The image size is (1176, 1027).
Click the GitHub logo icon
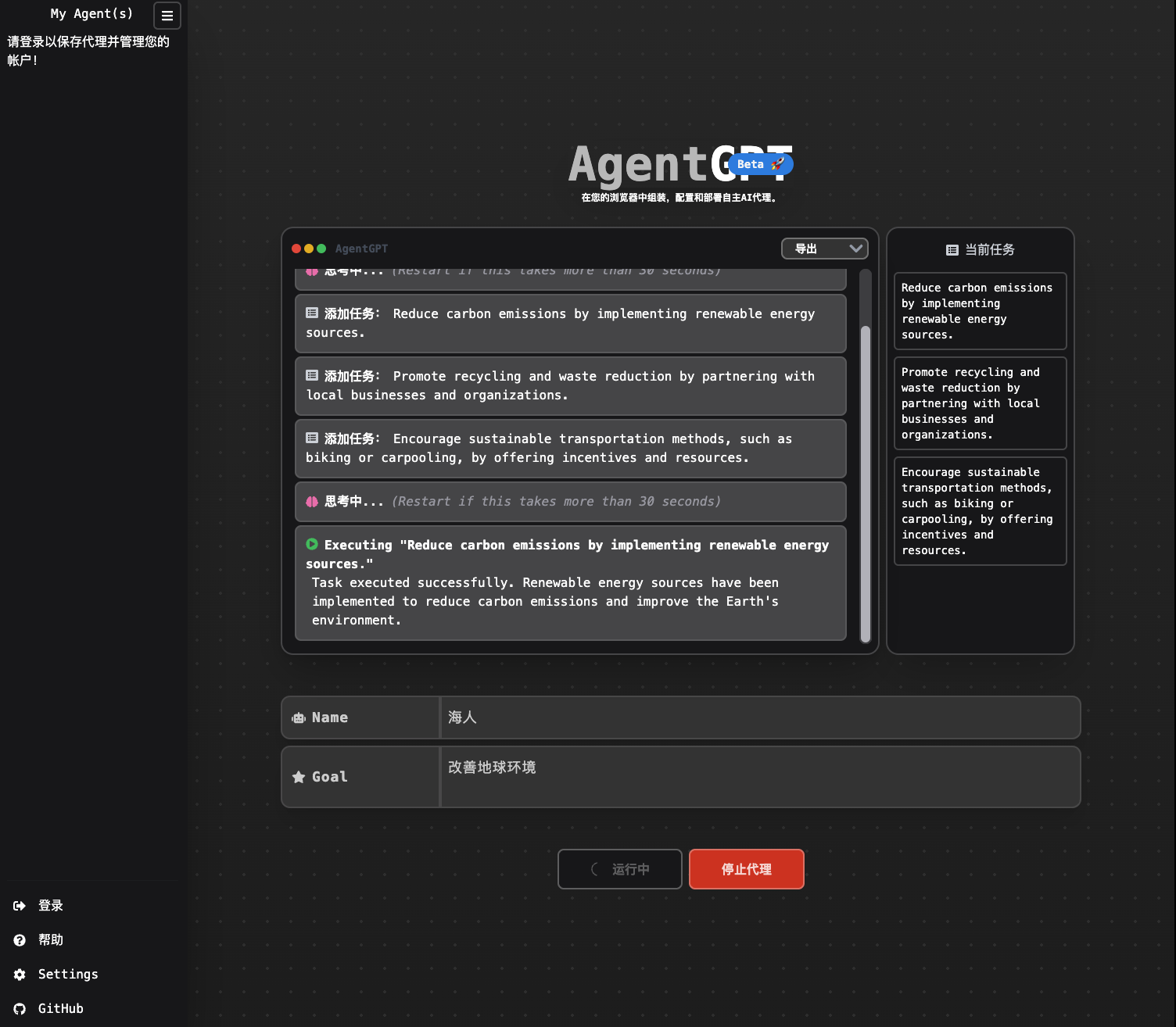click(x=20, y=1009)
